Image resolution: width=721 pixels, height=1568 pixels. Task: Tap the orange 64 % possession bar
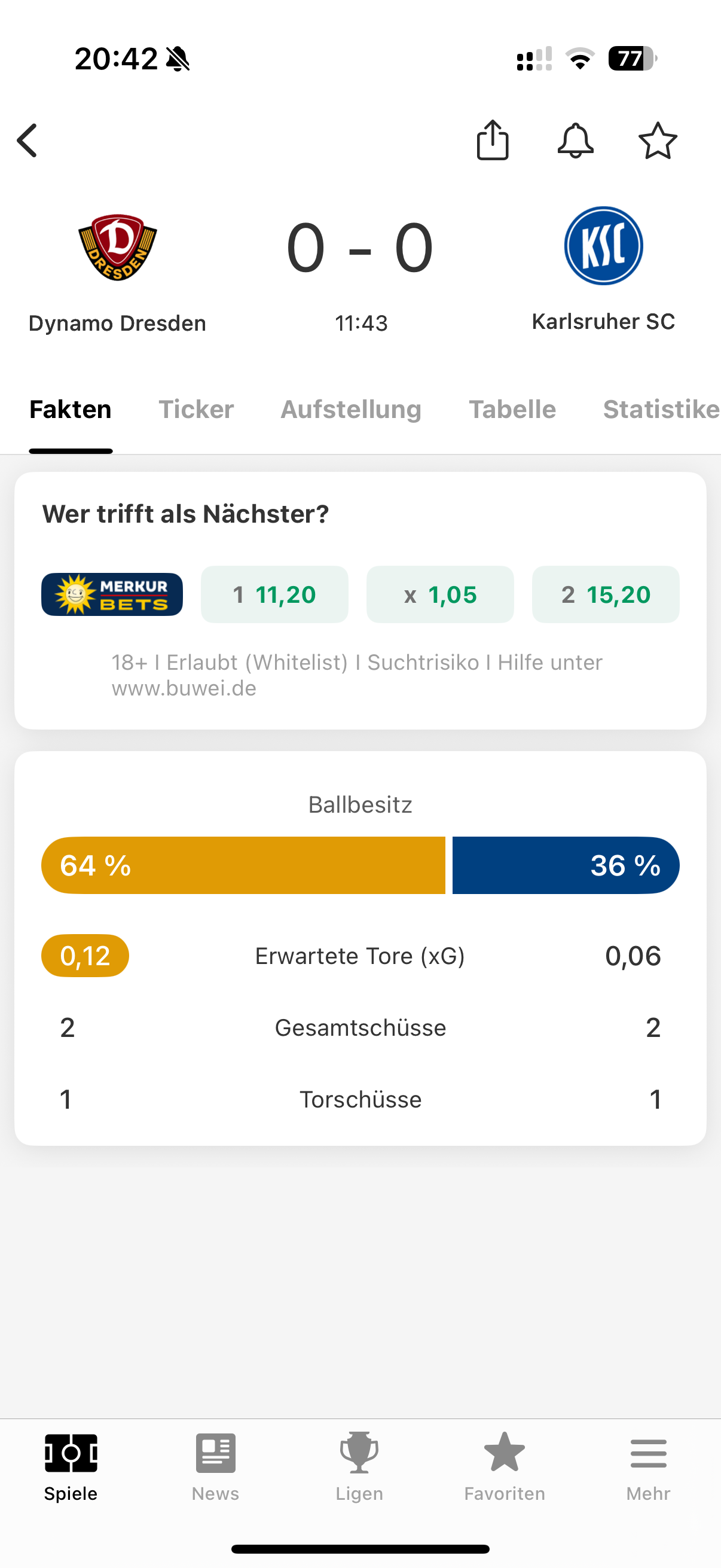[243, 865]
